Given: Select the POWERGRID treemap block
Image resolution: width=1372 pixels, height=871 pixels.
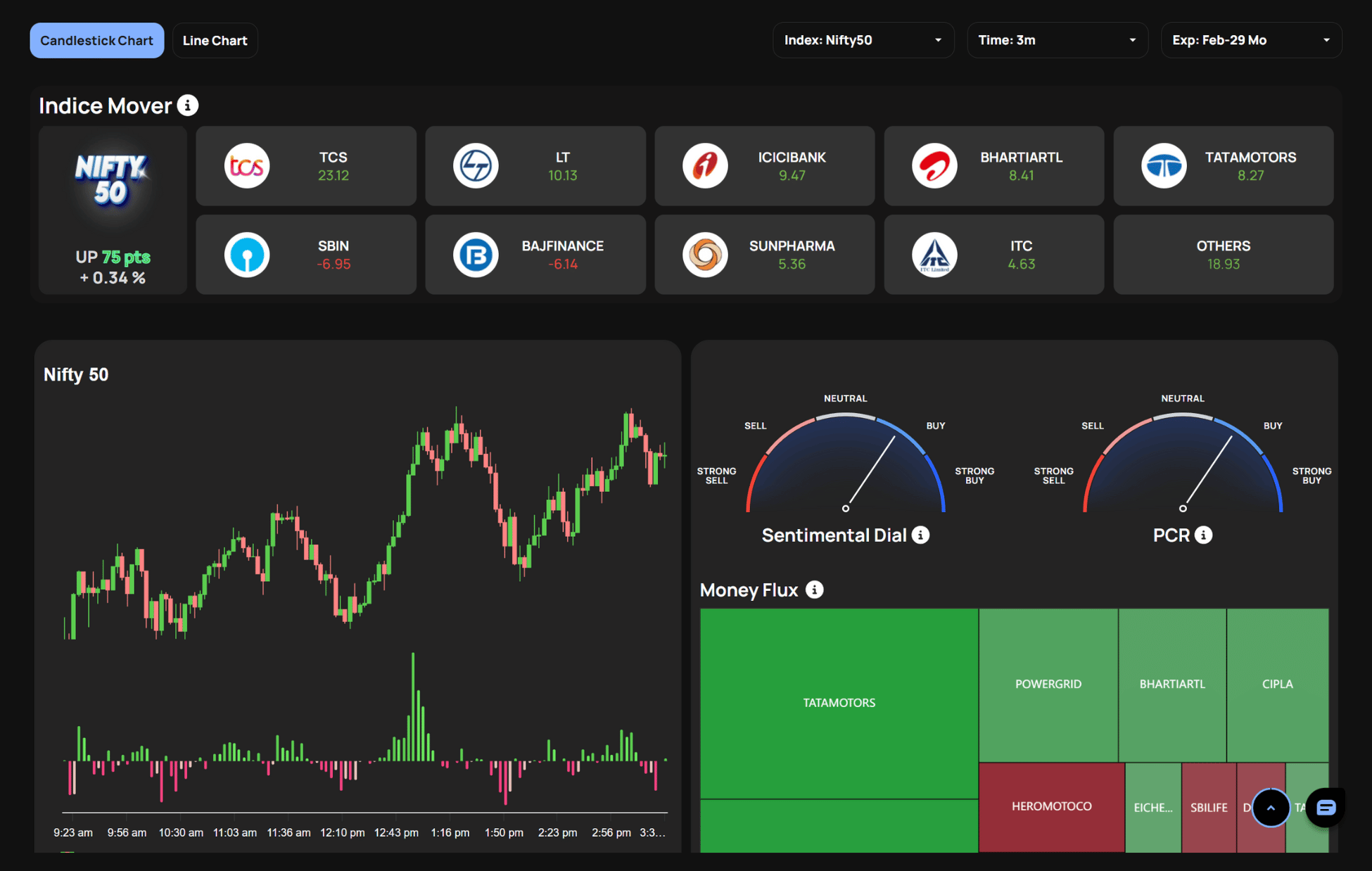Looking at the screenshot, I should click(1048, 685).
